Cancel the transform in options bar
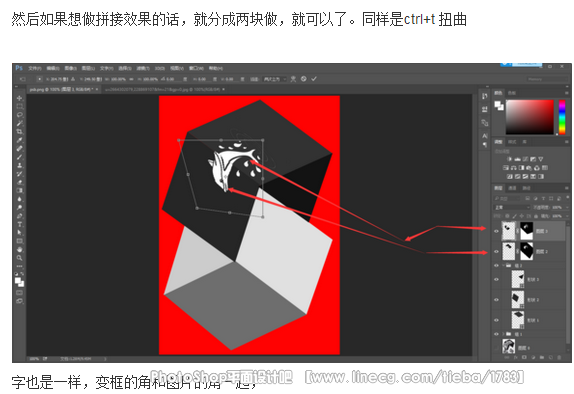 303,79
